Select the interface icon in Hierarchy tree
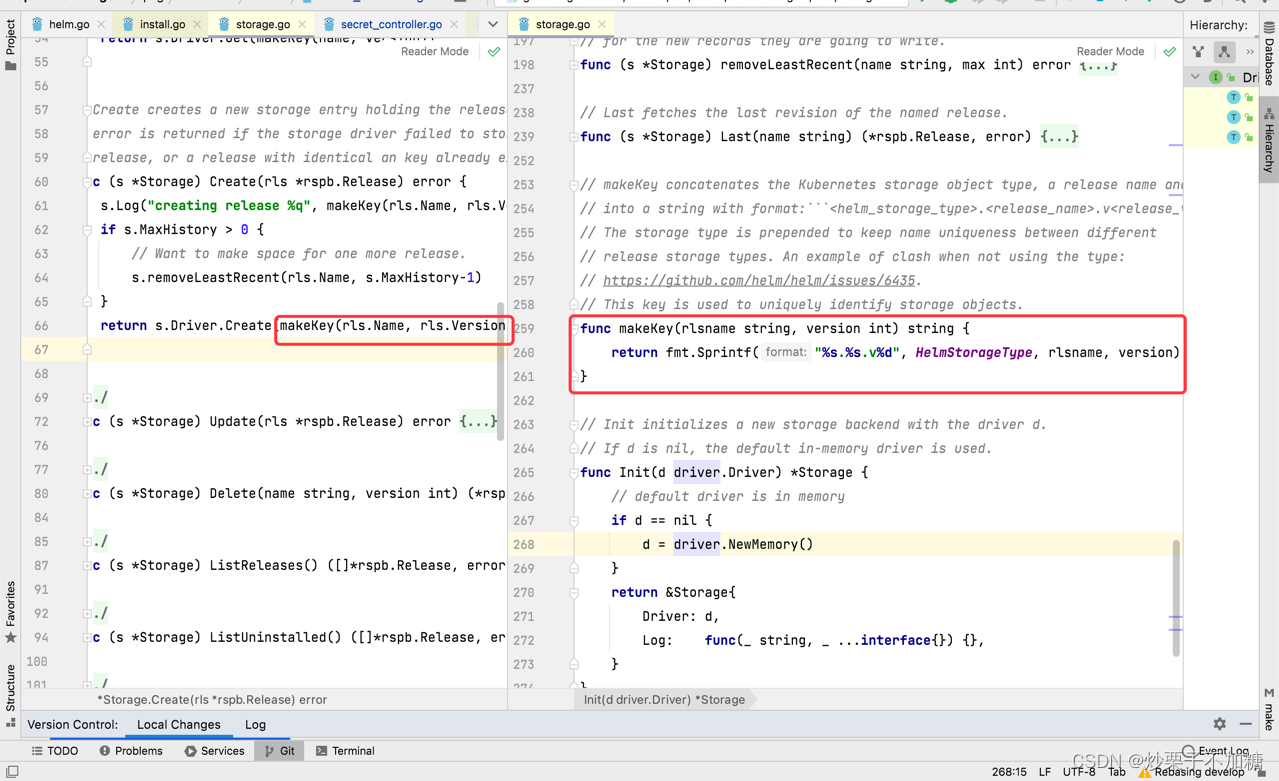 click(x=1215, y=77)
